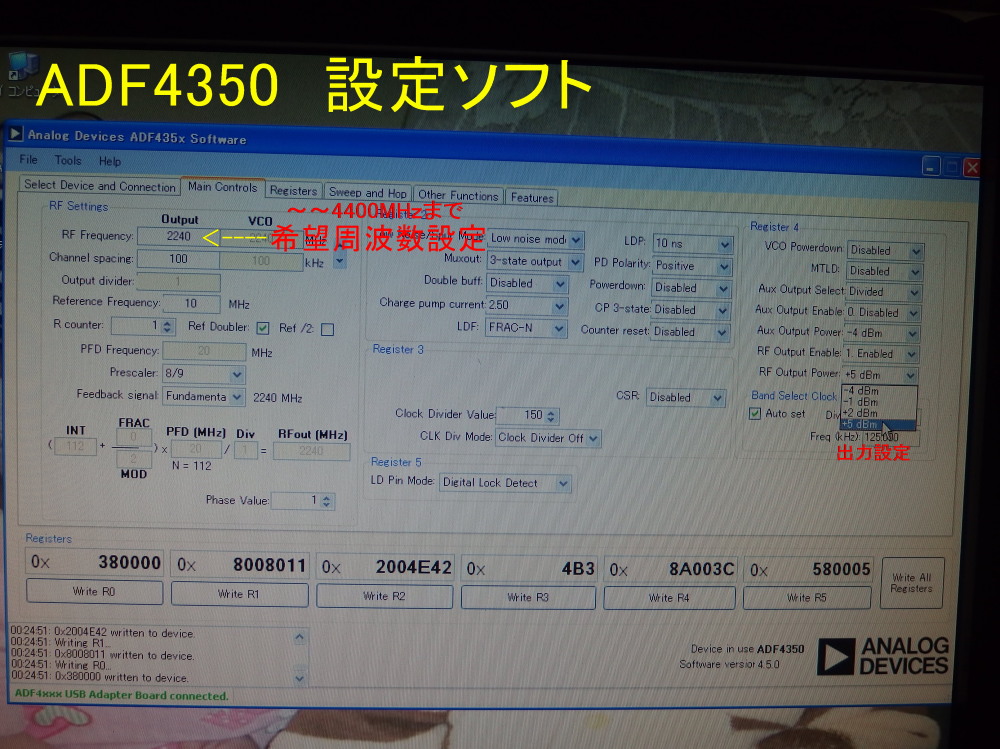Viewport: 1000px width, 749px height.
Task: Toggle Band Select Clock Auto set
Action: [754, 413]
